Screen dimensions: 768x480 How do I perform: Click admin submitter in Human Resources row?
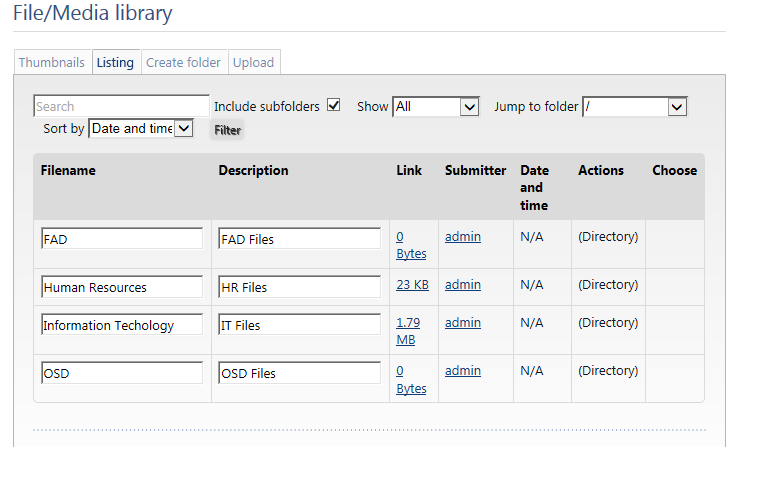pos(462,285)
